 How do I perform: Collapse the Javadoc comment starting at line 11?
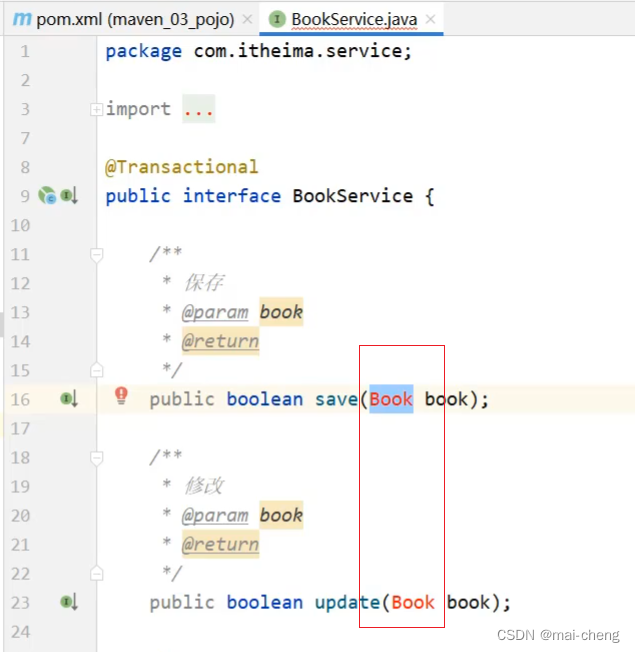point(96,254)
